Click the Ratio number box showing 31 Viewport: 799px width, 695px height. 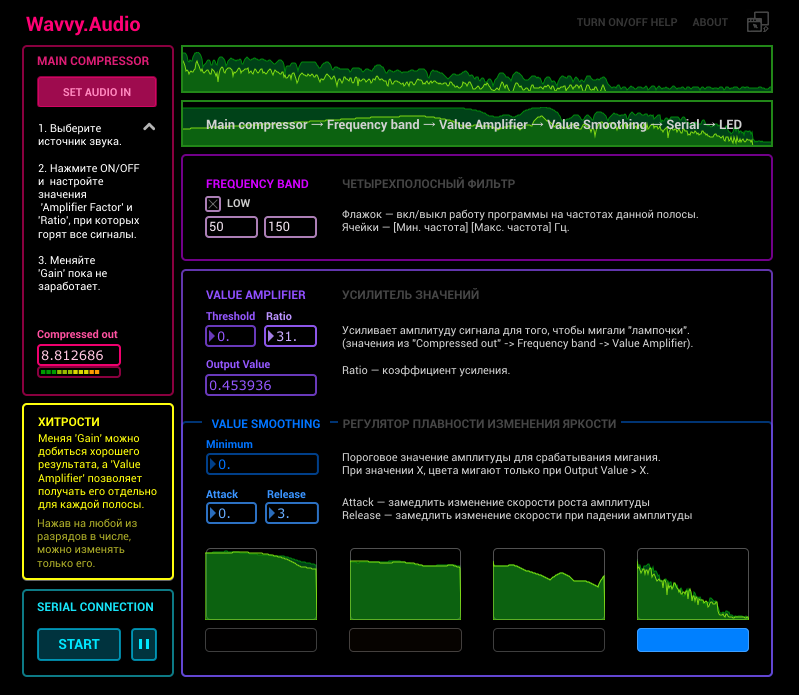point(290,336)
